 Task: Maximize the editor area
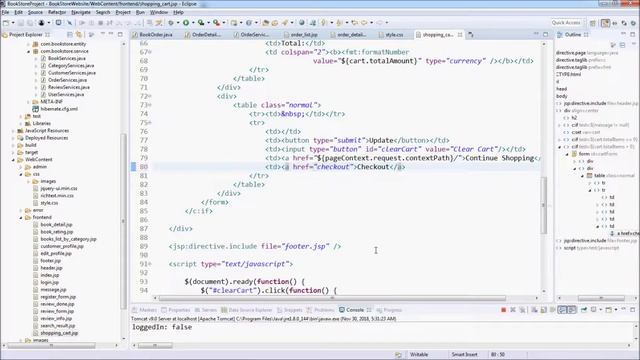(545, 34)
